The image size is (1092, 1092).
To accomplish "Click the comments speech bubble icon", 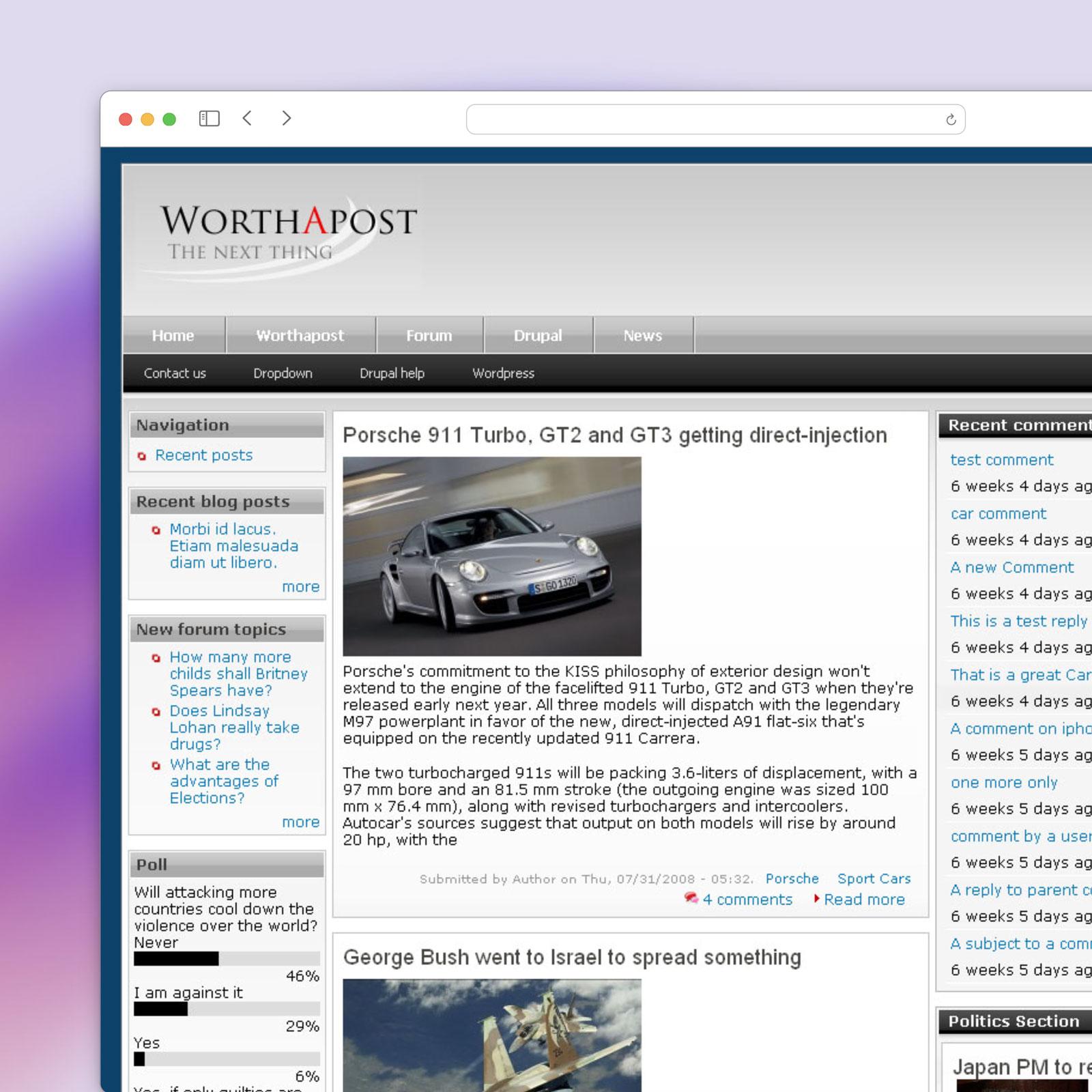I will tap(691, 898).
